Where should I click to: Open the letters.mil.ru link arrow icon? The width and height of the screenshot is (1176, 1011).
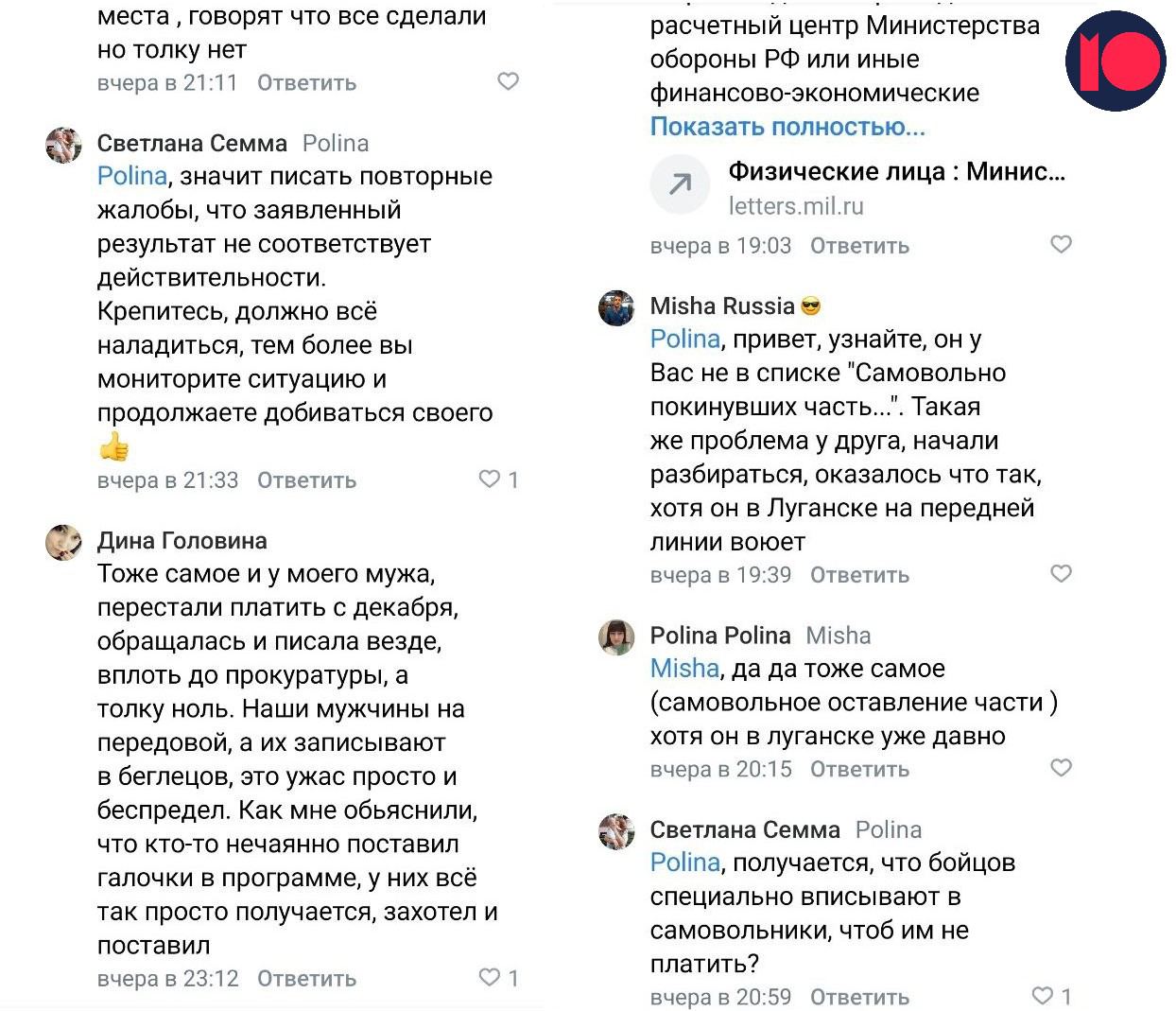[679, 186]
